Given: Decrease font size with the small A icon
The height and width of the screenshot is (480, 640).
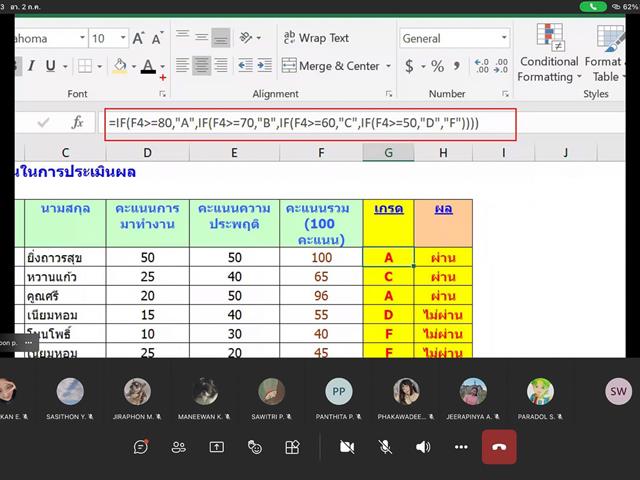Looking at the screenshot, I should 157,38.
